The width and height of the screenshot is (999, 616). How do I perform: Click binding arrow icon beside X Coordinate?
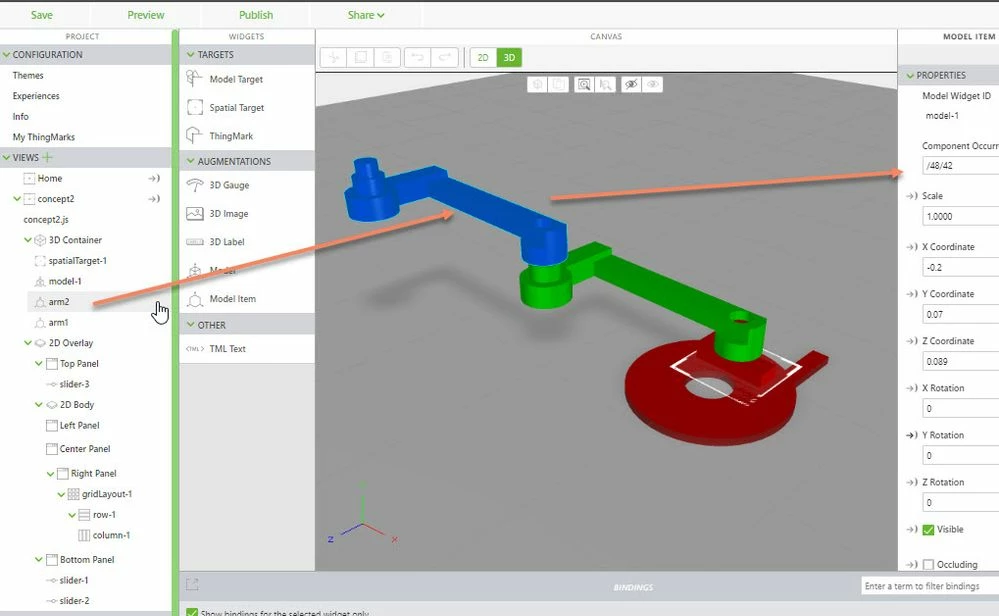(912, 247)
